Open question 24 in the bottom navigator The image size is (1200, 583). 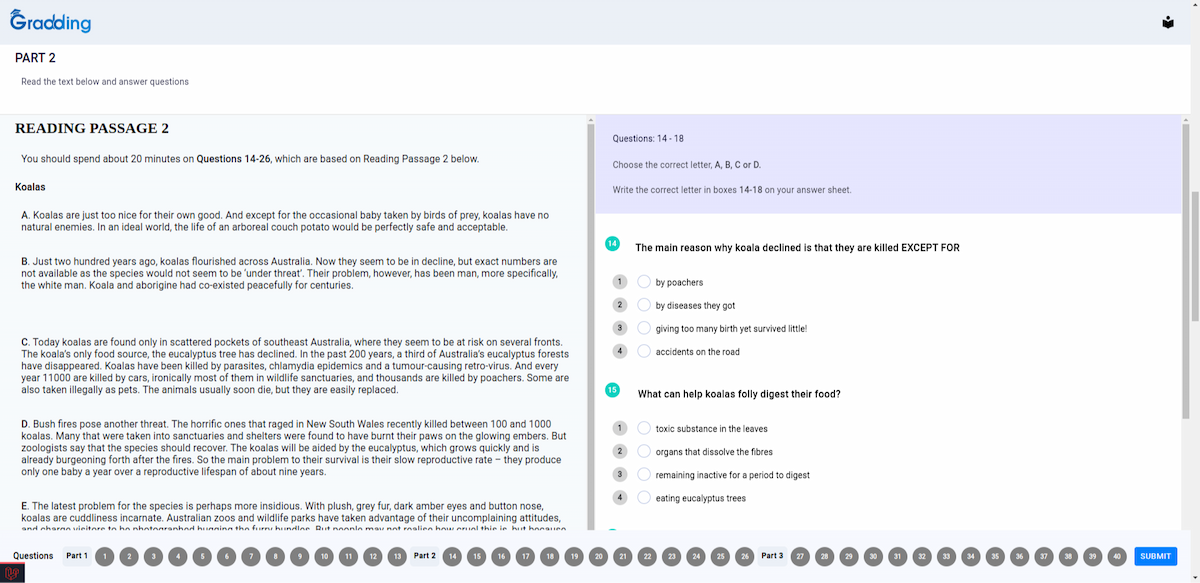[696, 556]
